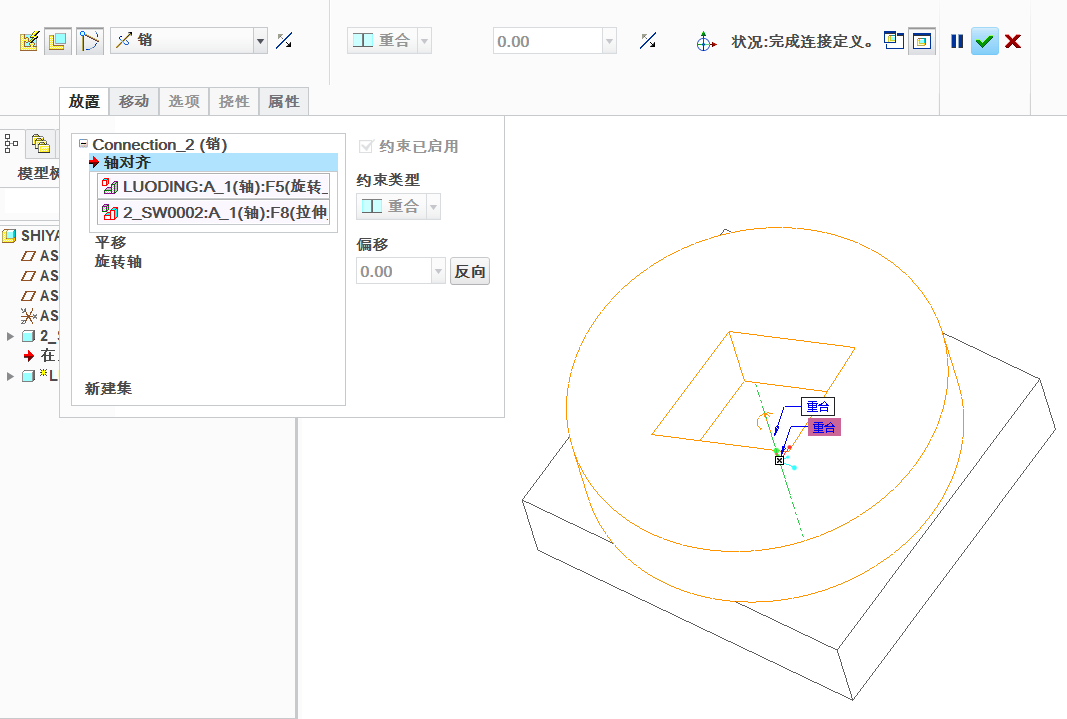Screen dimensions: 1067x719
Task: Pause the placement with pause icon
Action: click(x=957, y=41)
